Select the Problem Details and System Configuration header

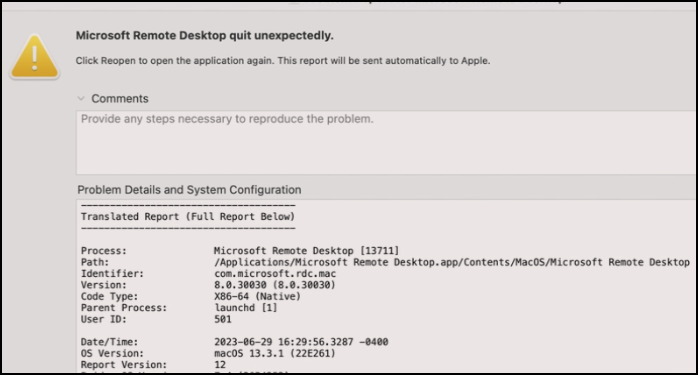pos(189,190)
